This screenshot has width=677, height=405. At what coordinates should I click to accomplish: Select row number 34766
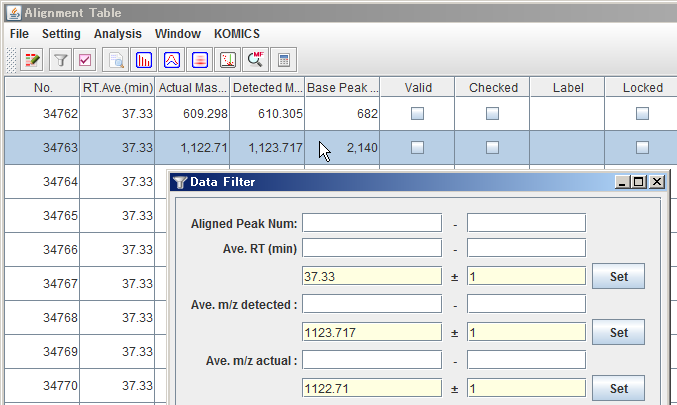click(42, 250)
